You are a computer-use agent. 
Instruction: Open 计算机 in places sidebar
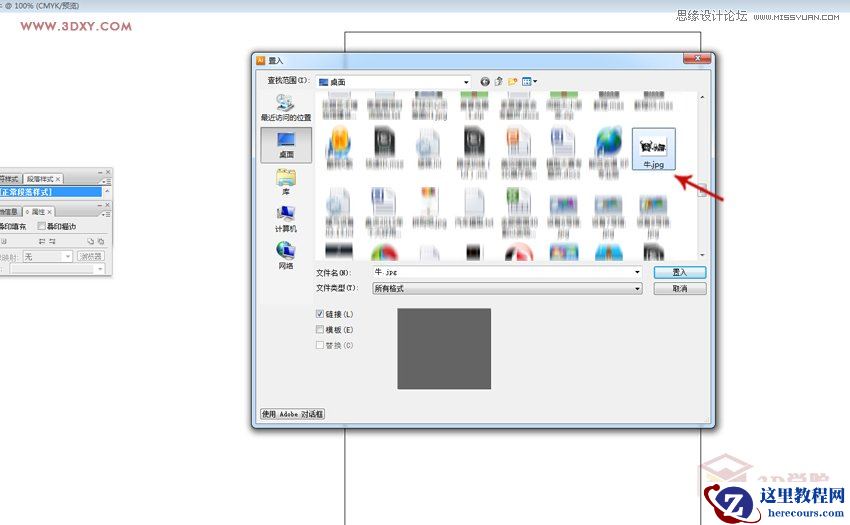(286, 219)
